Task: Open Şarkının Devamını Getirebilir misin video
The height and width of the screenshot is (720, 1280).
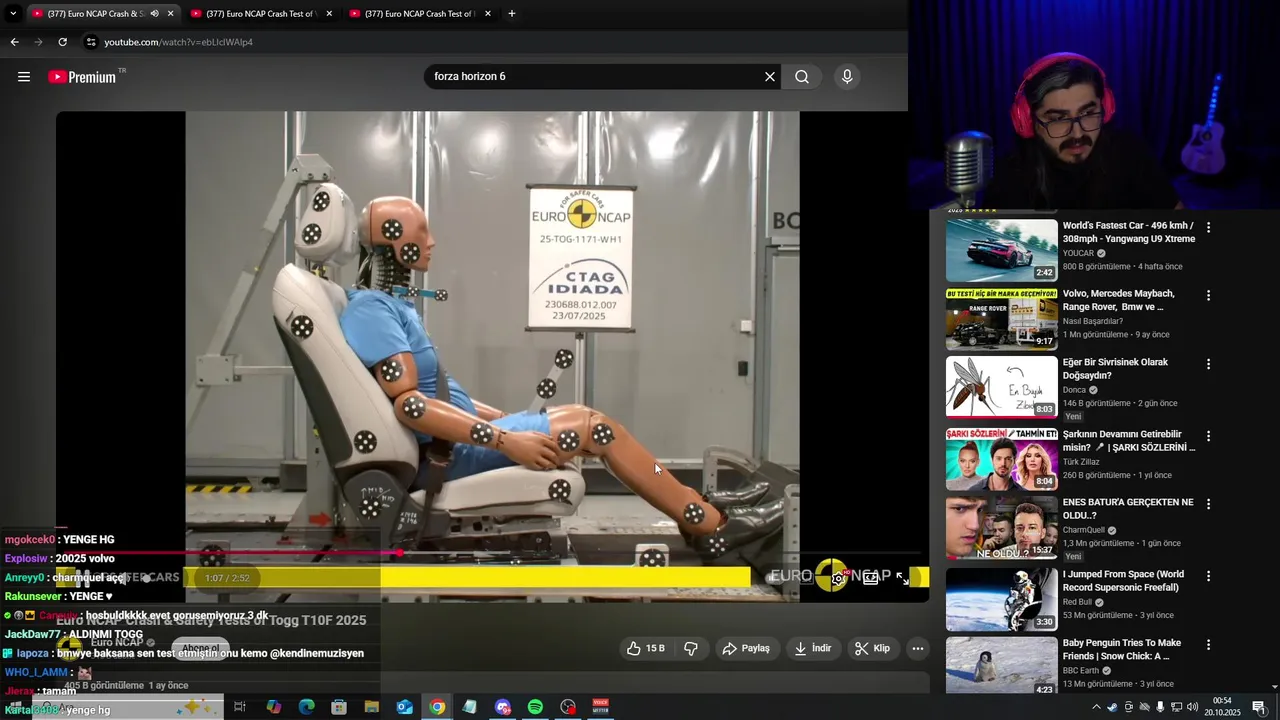Action: pyautogui.click(x=1129, y=441)
